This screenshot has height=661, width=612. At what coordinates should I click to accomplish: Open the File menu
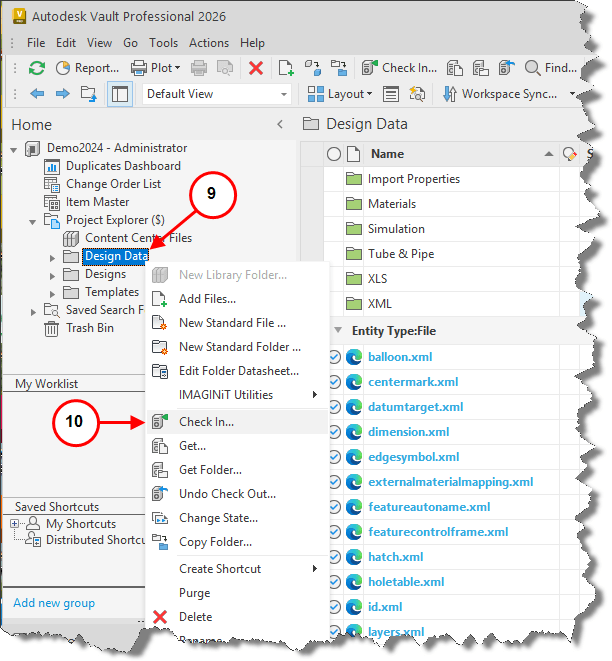pos(36,43)
